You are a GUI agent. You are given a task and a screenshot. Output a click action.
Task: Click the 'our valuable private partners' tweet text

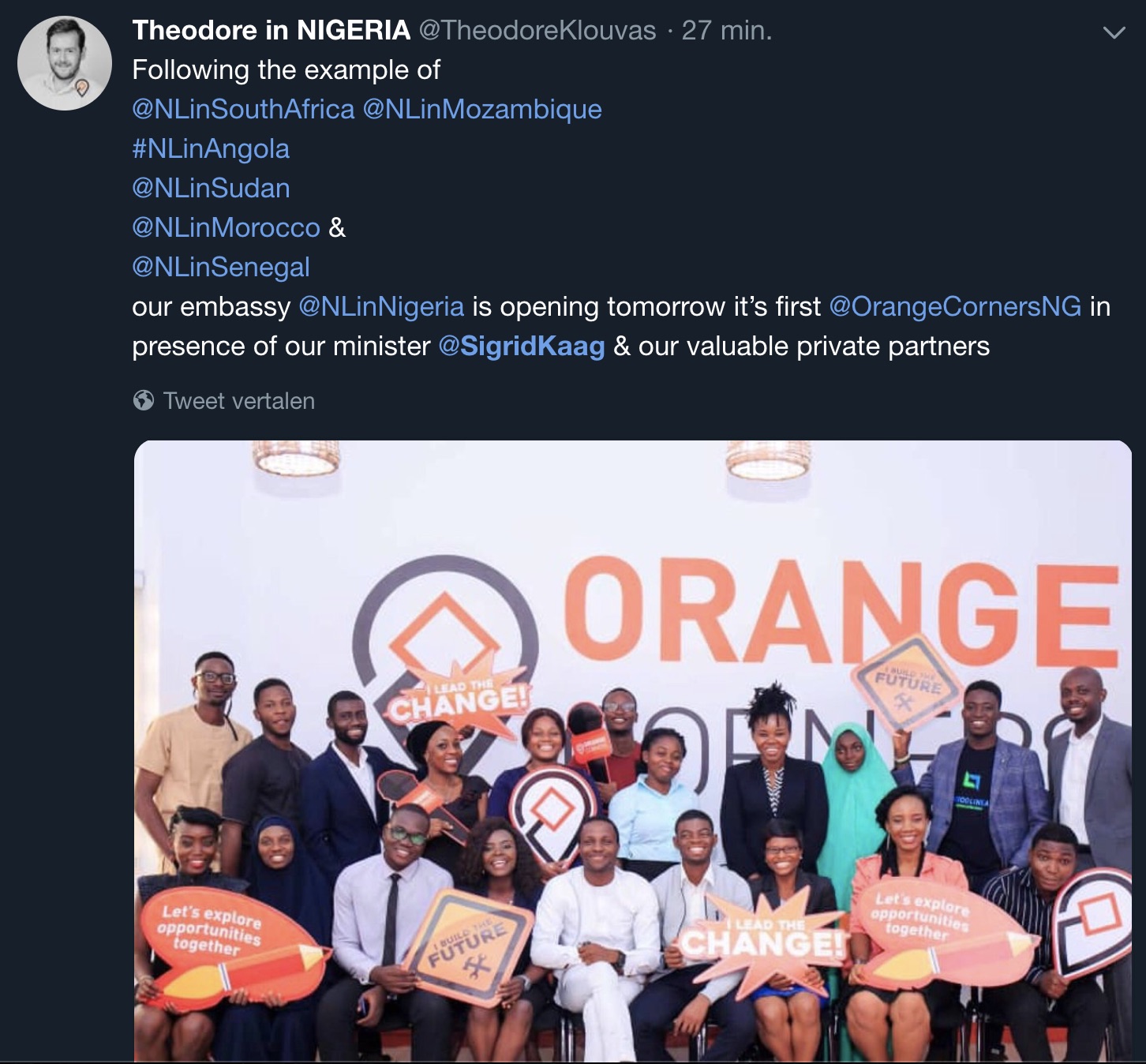(814, 346)
